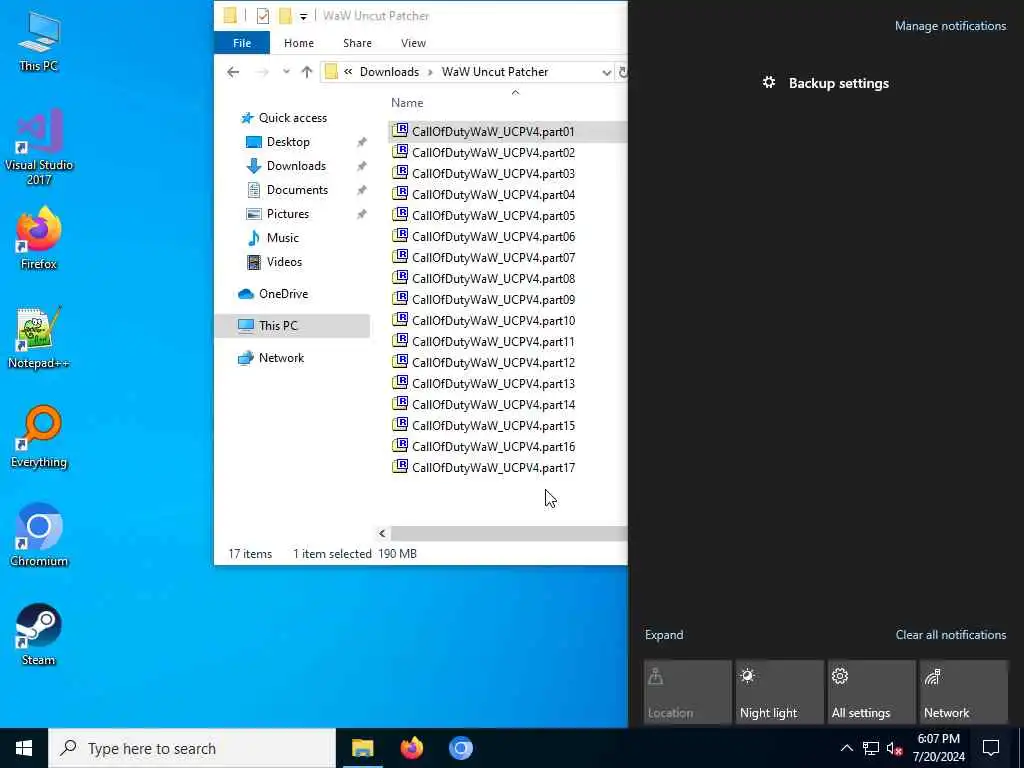Click the Properties quick access toolbar icon
The image size is (1024, 768).
click(263, 16)
